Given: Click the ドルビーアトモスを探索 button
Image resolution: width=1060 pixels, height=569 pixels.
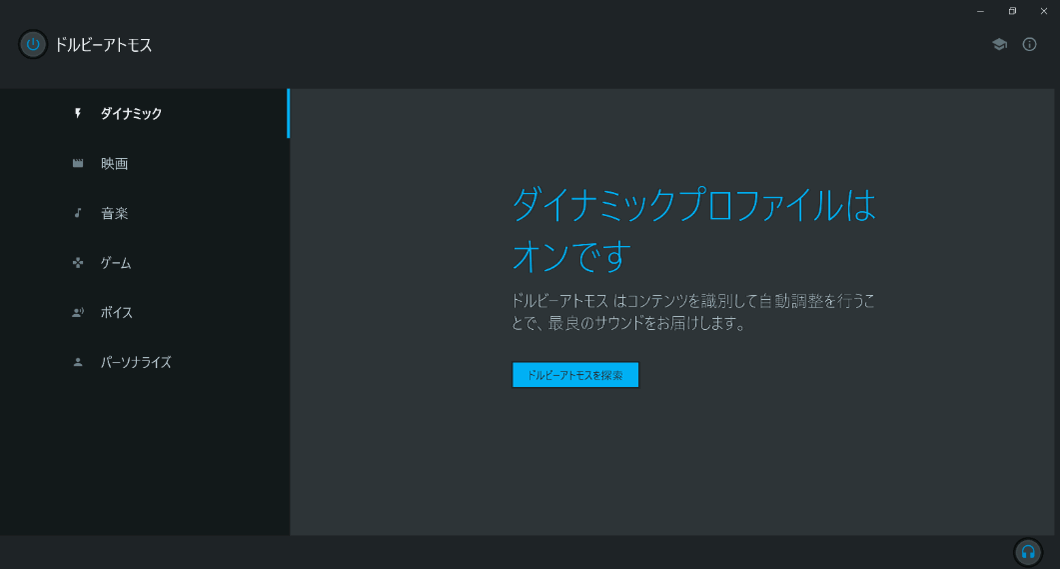Looking at the screenshot, I should point(575,375).
